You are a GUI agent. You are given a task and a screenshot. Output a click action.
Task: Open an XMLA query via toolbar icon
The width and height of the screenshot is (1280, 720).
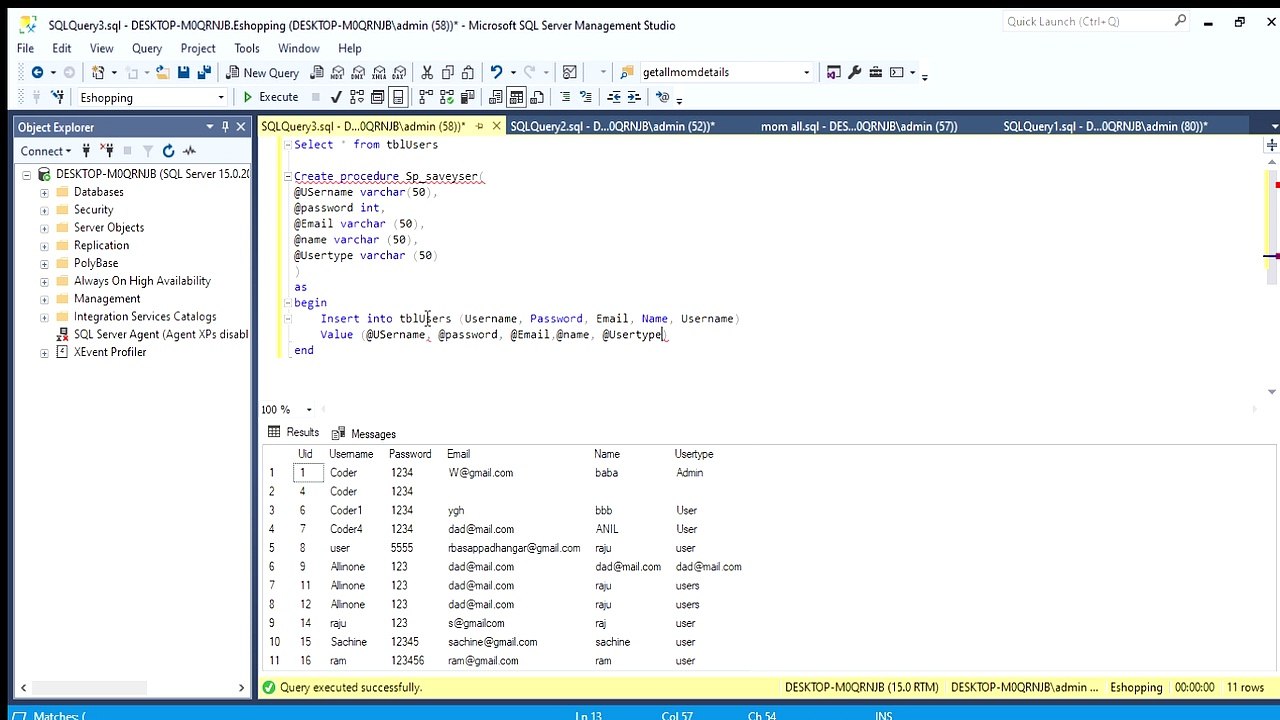click(379, 72)
